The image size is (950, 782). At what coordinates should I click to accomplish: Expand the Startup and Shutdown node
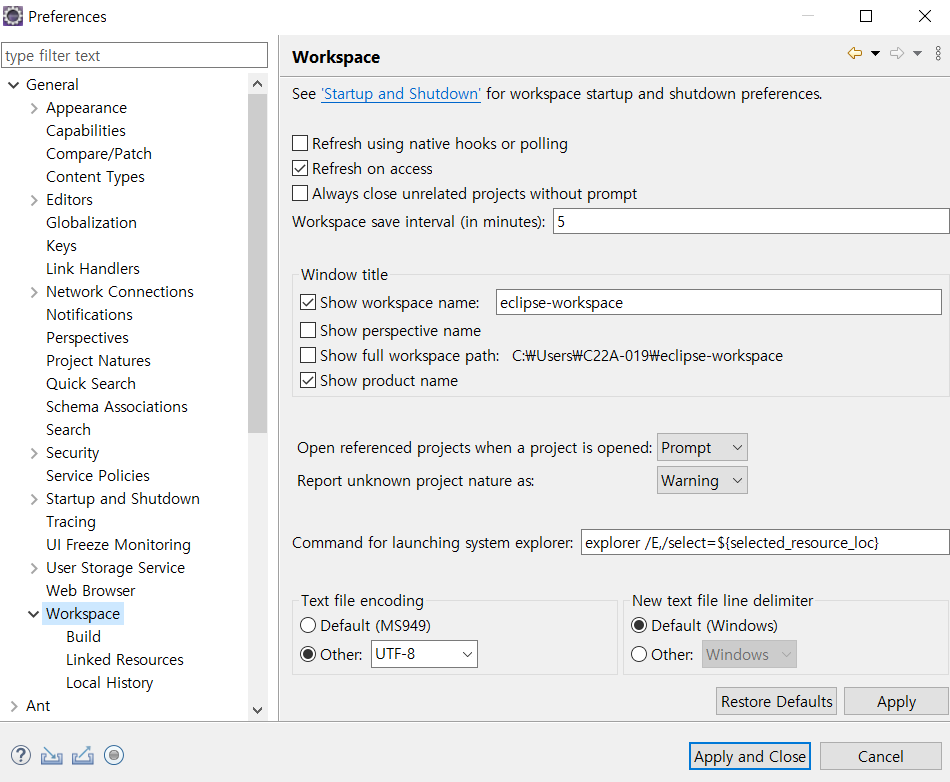(x=34, y=499)
